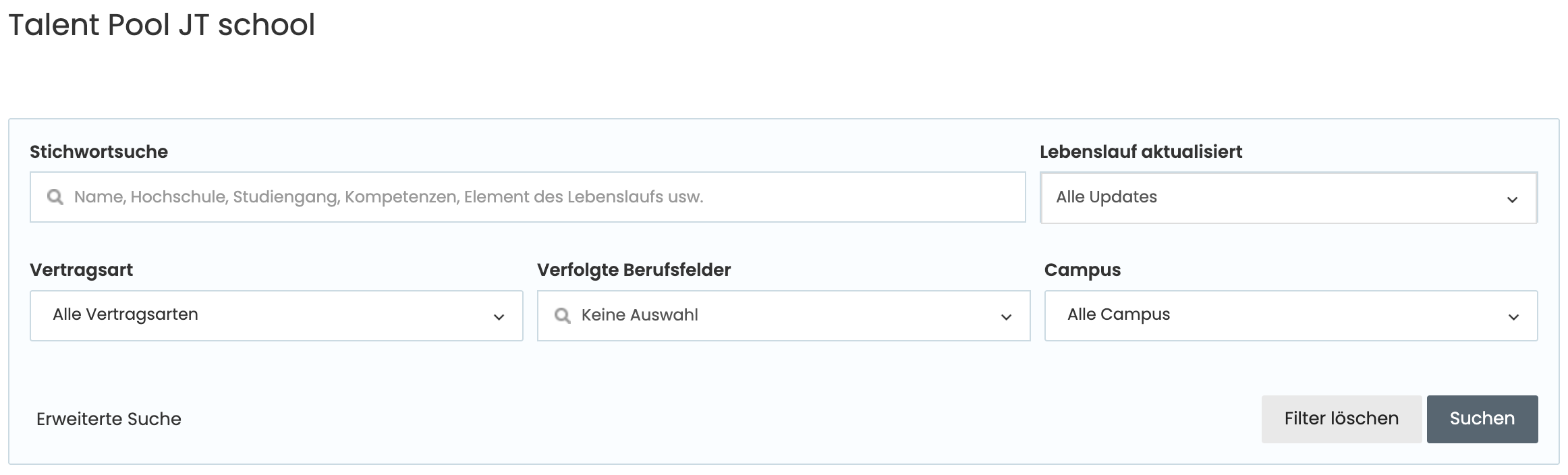Click the chevron on the Alle Updates selector

point(1513,198)
